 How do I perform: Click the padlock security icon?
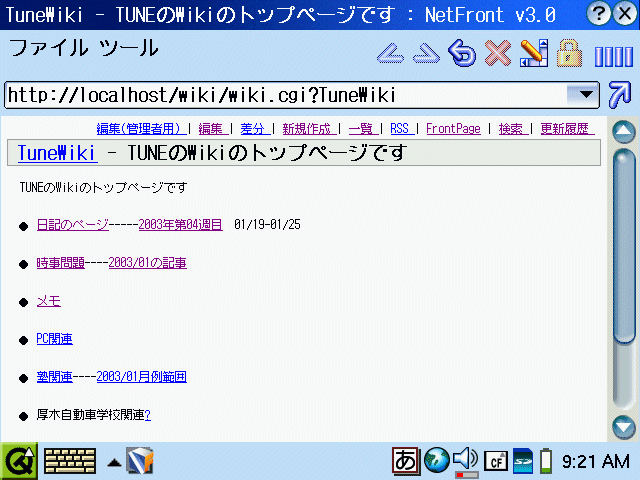click(569, 53)
